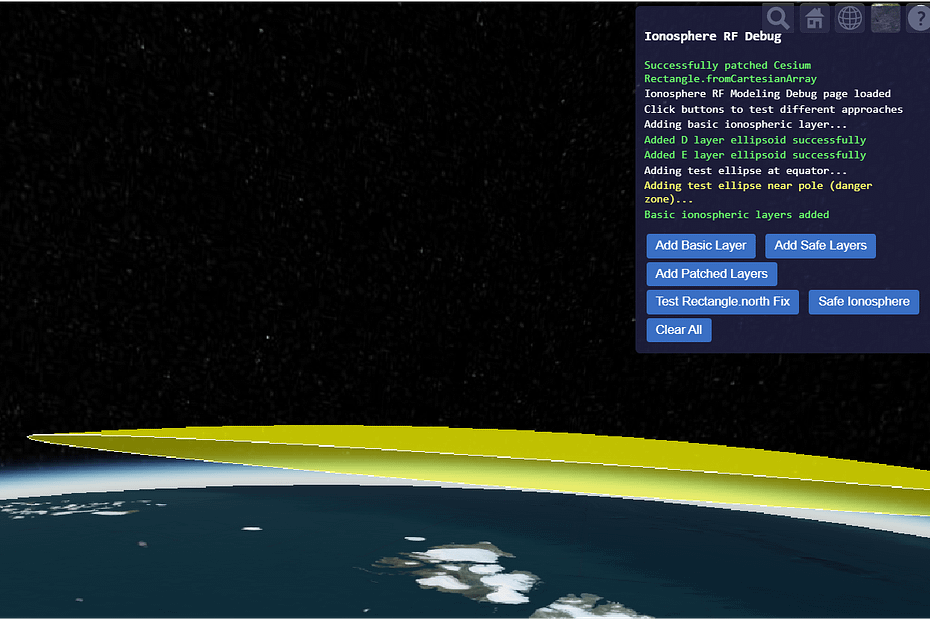Open the geocoder search magnifier icon
The width and height of the screenshot is (930, 620).
click(778, 18)
